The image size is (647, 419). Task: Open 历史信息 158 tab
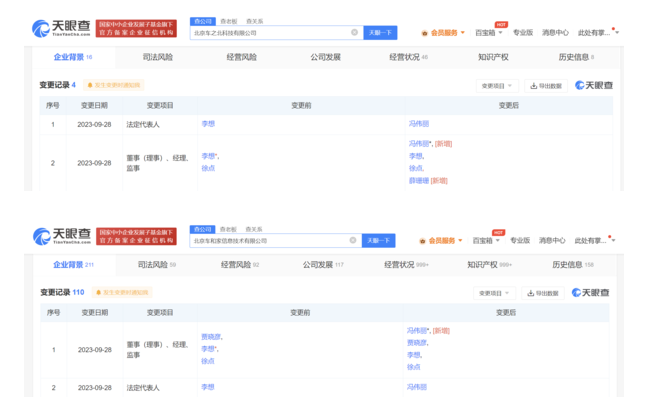(x=573, y=265)
